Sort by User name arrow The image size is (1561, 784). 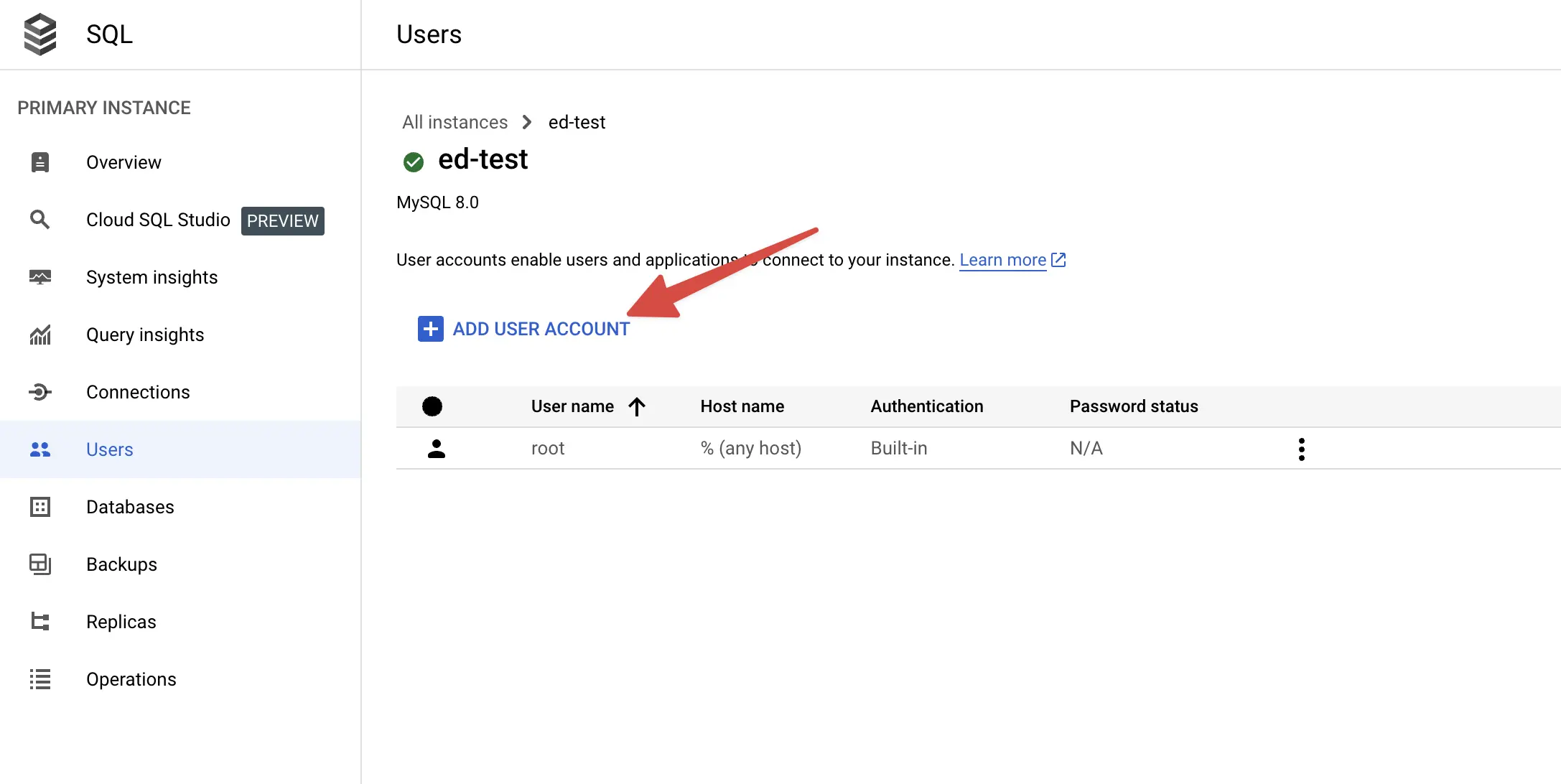637,406
